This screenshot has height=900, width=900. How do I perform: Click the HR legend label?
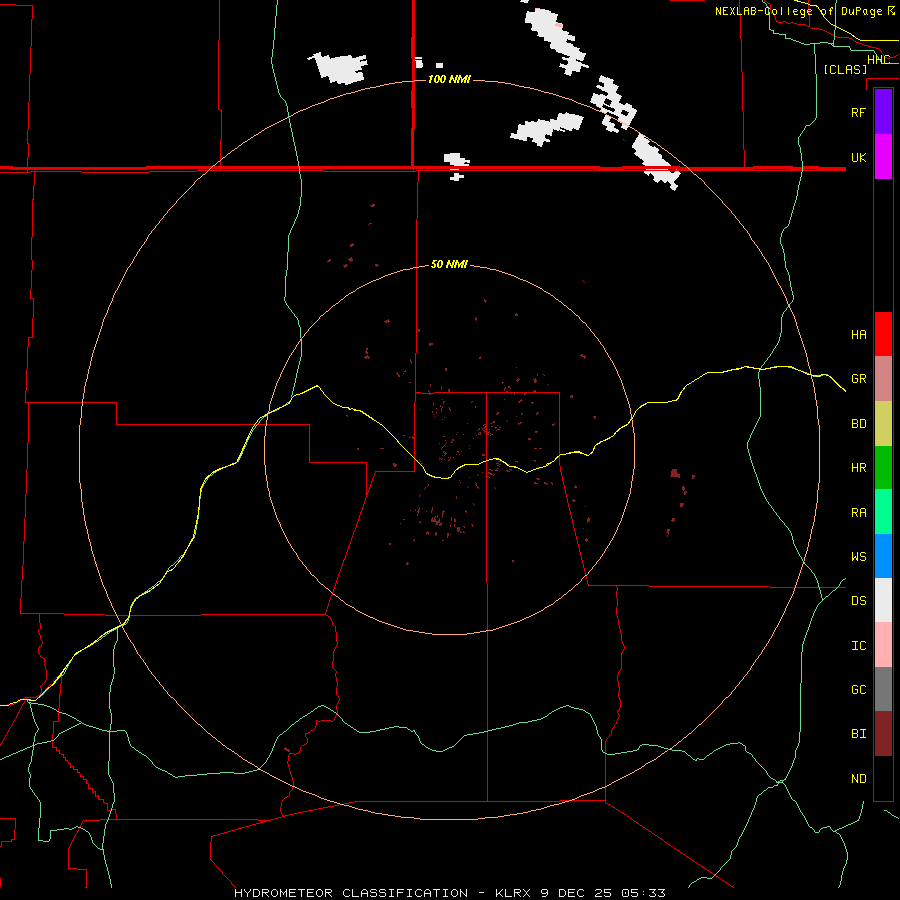[x=859, y=468]
